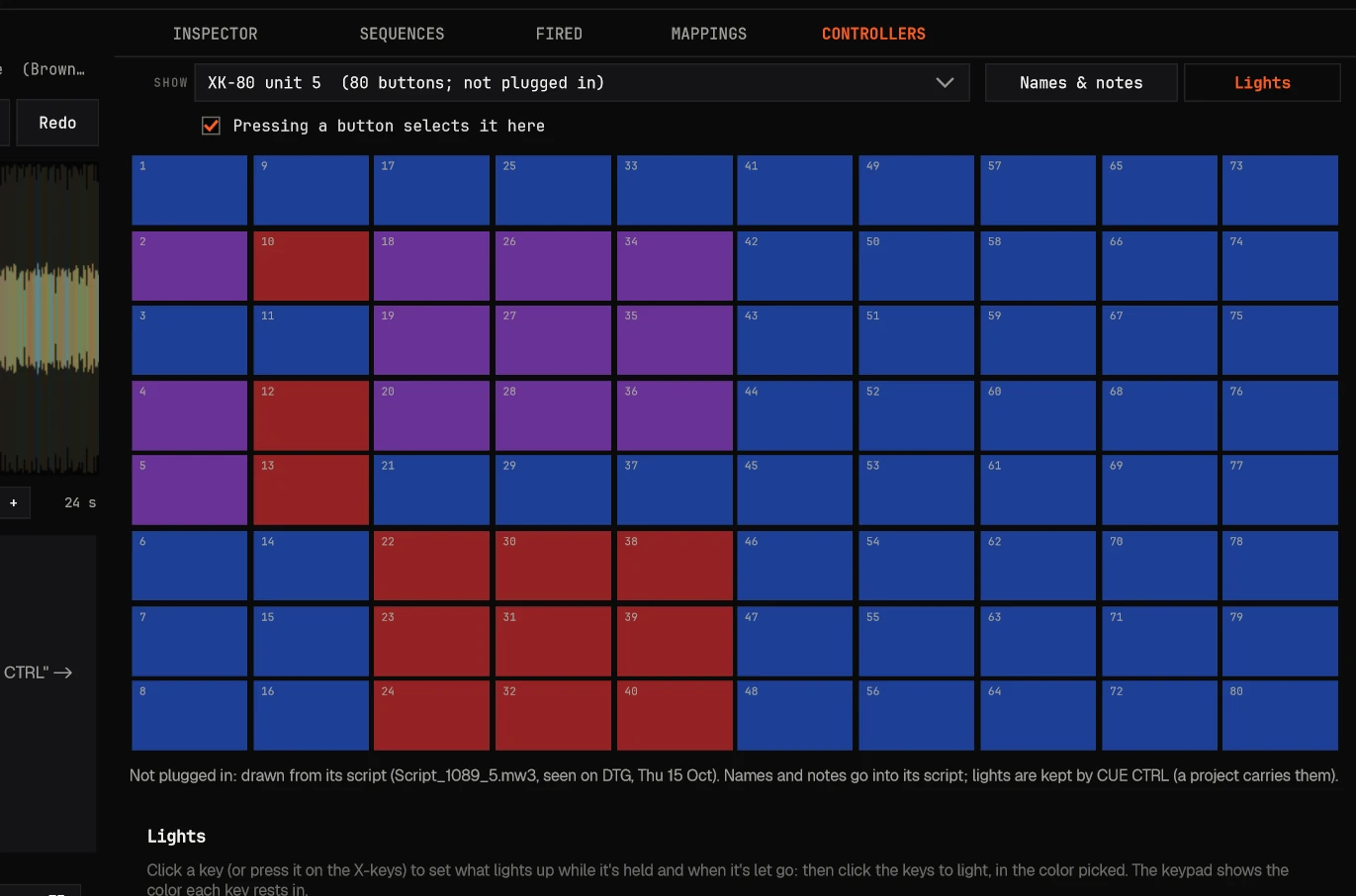Viewport: 1356px width, 896px height.
Task: Click the 'Lights' section heading
Action: 176,836
